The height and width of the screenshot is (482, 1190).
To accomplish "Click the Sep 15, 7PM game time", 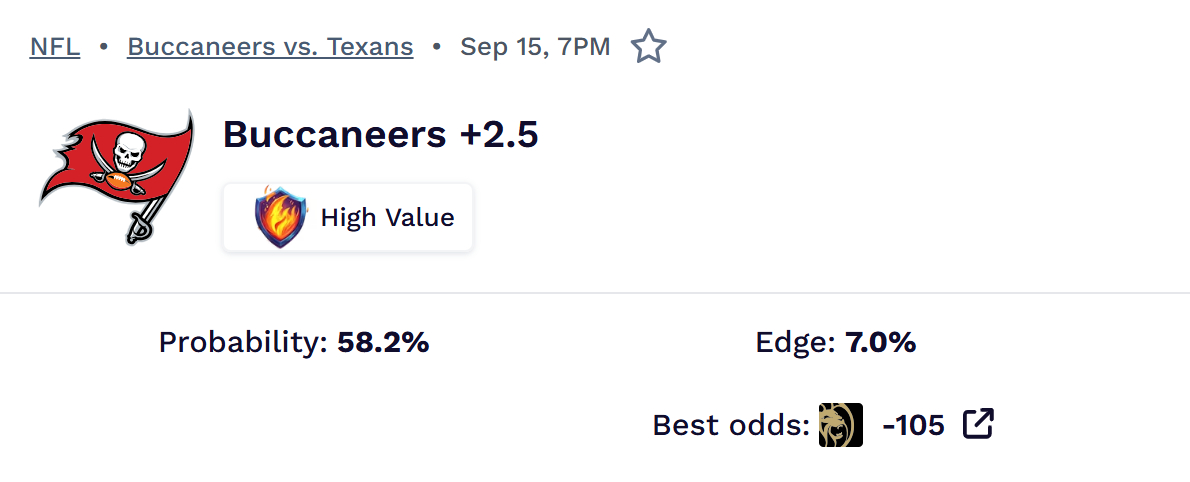I will coord(535,47).
